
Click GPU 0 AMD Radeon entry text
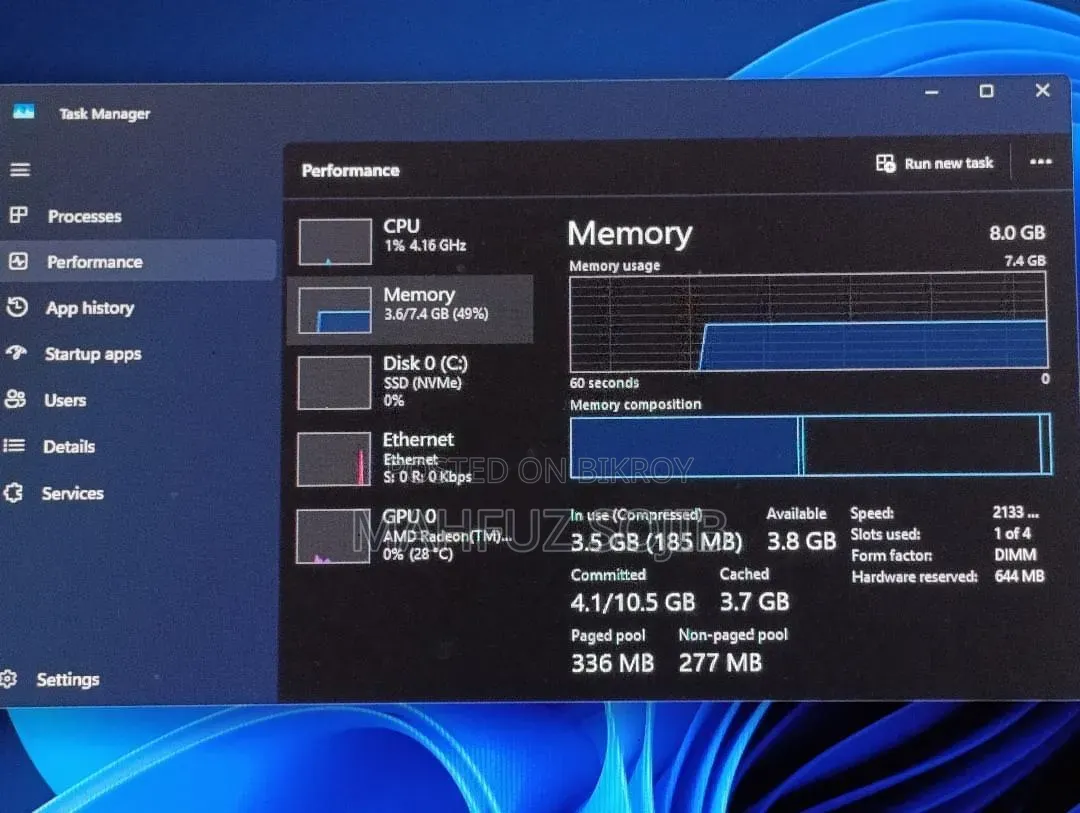(447, 535)
